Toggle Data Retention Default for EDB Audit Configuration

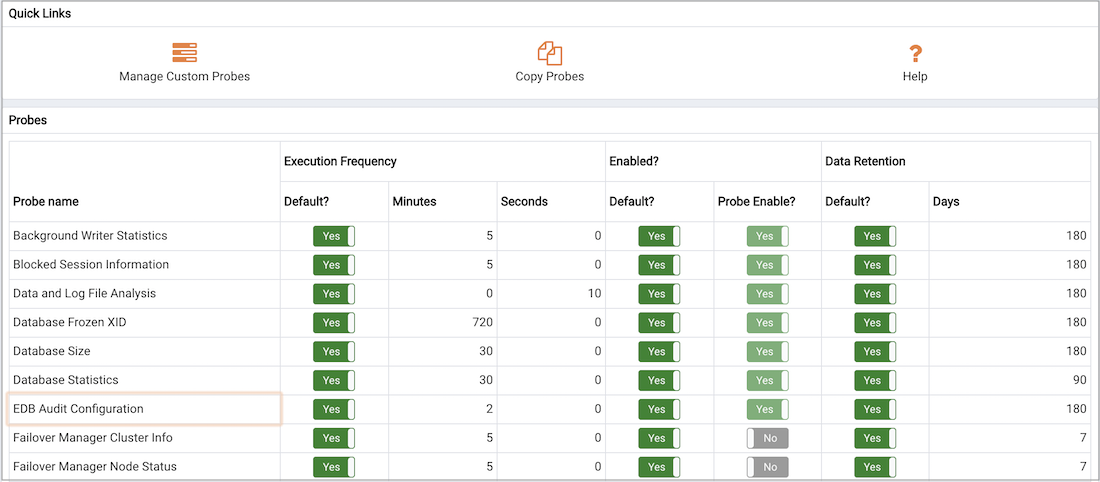(x=876, y=409)
